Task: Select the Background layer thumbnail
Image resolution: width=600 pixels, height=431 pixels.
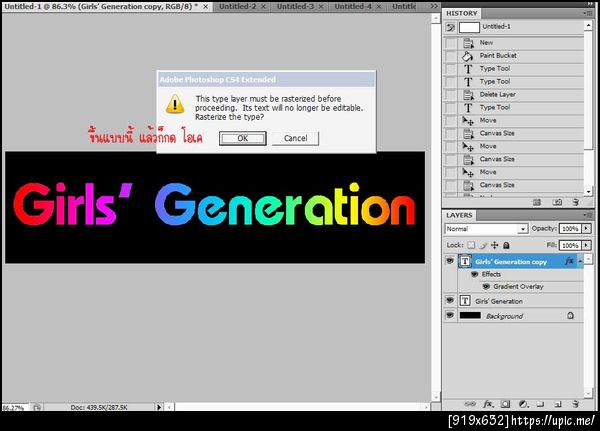Action: click(x=470, y=315)
